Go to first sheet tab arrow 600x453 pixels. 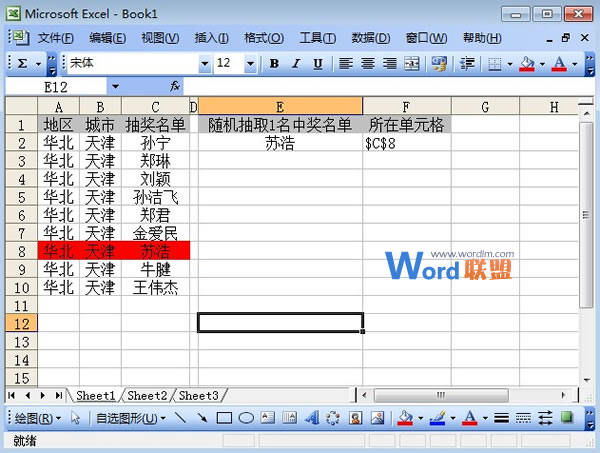coord(11,395)
